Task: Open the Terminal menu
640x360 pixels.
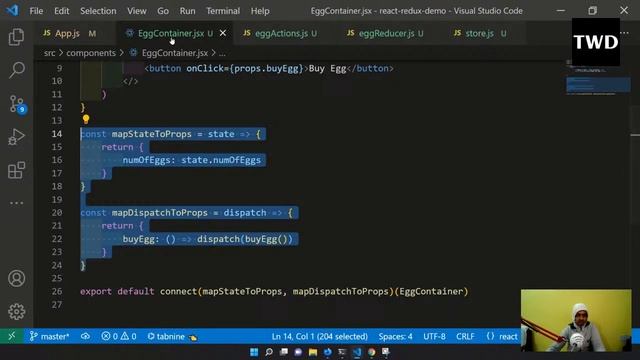Action: [223, 11]
